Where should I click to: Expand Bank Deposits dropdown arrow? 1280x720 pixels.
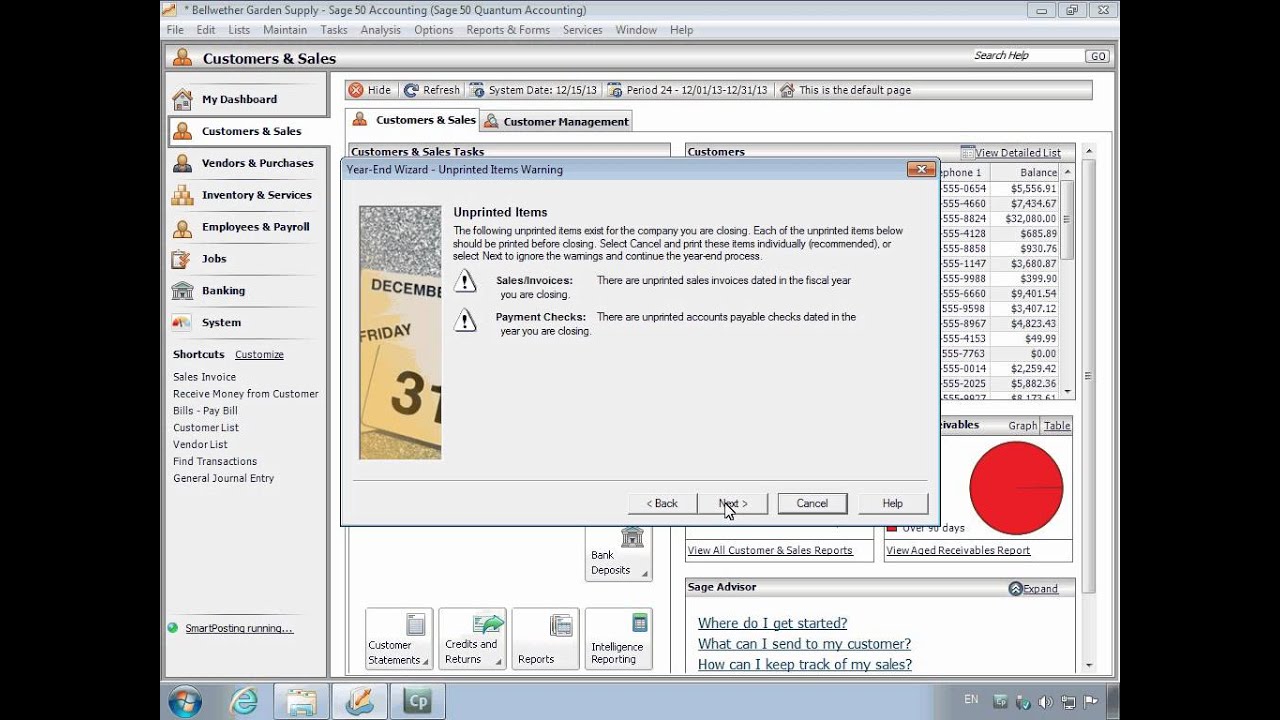click(645, 573)
